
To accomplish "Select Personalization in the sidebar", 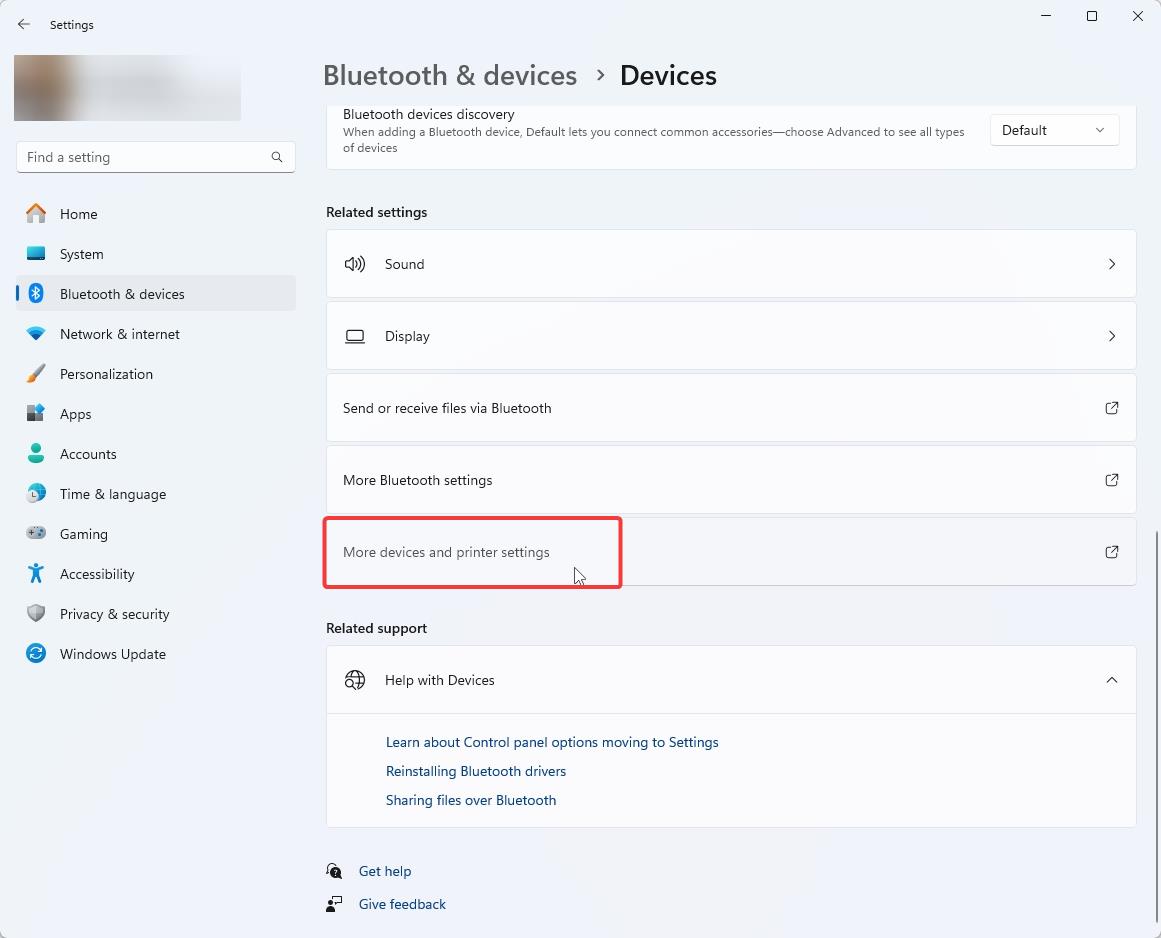I will point(106,374).
